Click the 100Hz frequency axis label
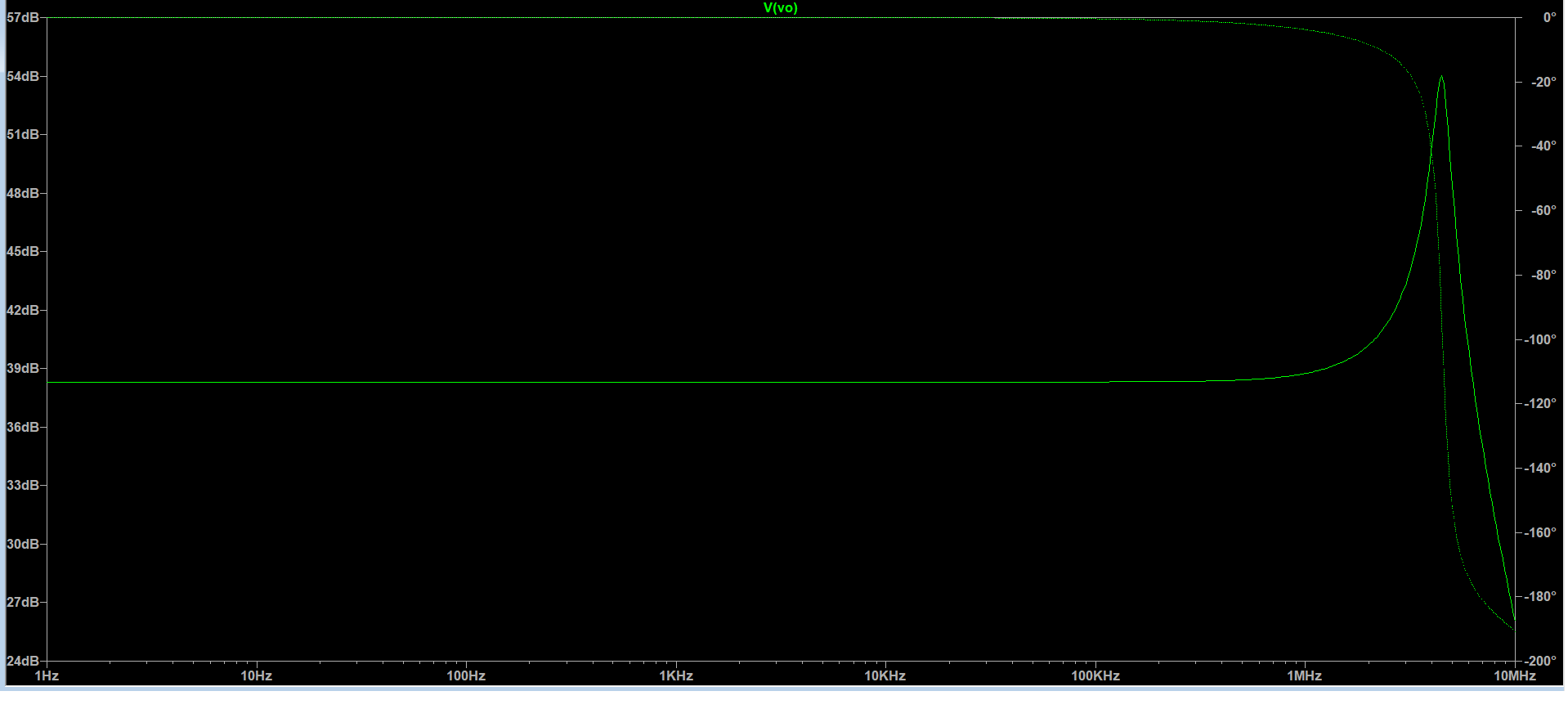Viewport: 1568px width, 718px height. pyautogui.click(x=466, y=675)
